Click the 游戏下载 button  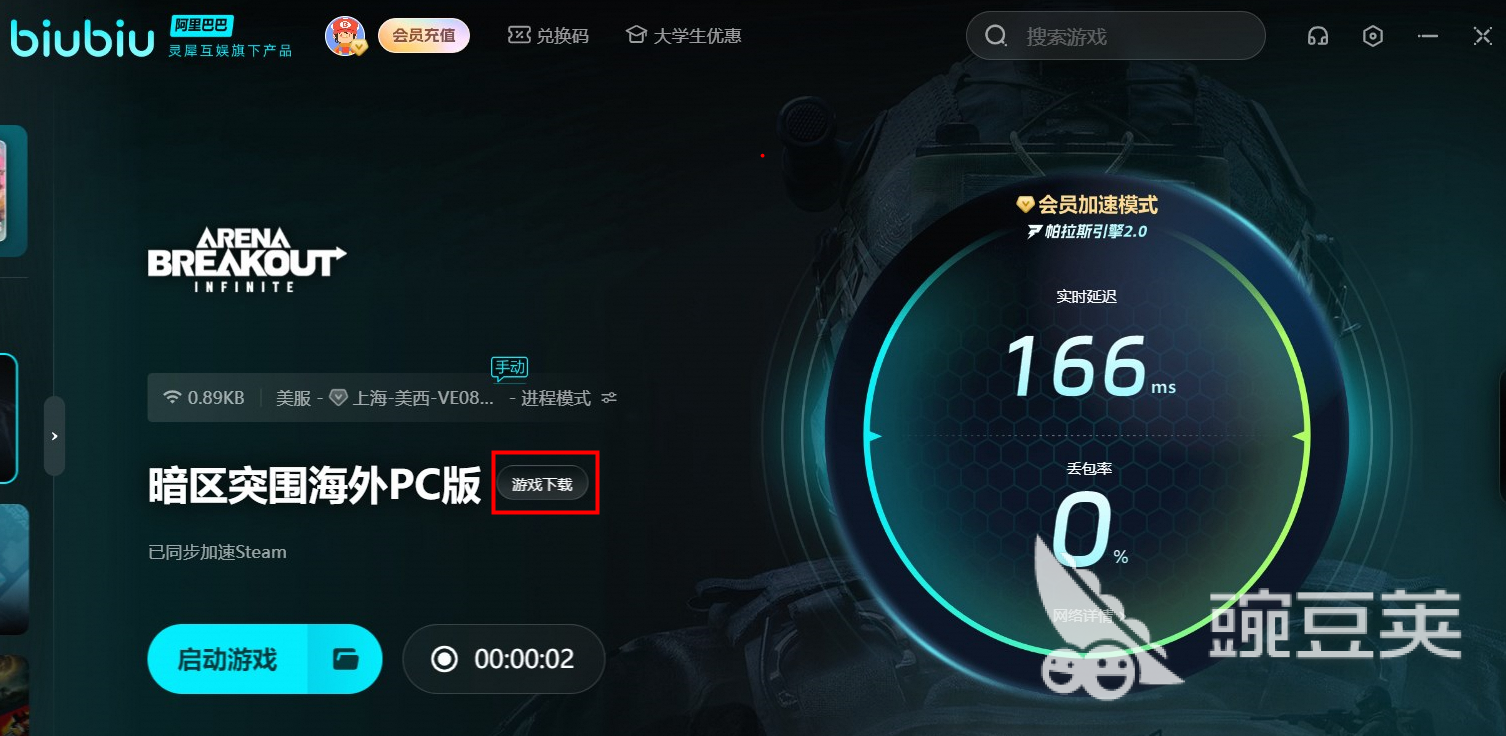[543, 484]
